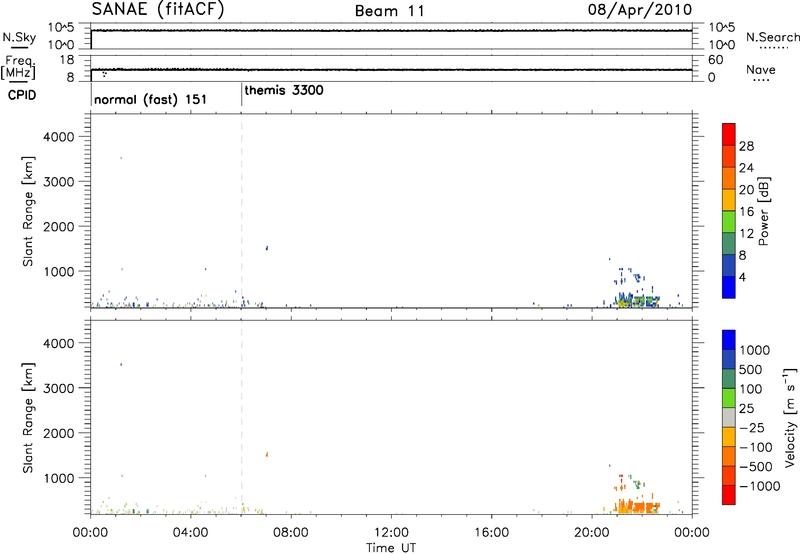The height and width of the screenshot is (554, 800).
Task: Click the 12:00 time tick label
Action: (x=391, y=532)
